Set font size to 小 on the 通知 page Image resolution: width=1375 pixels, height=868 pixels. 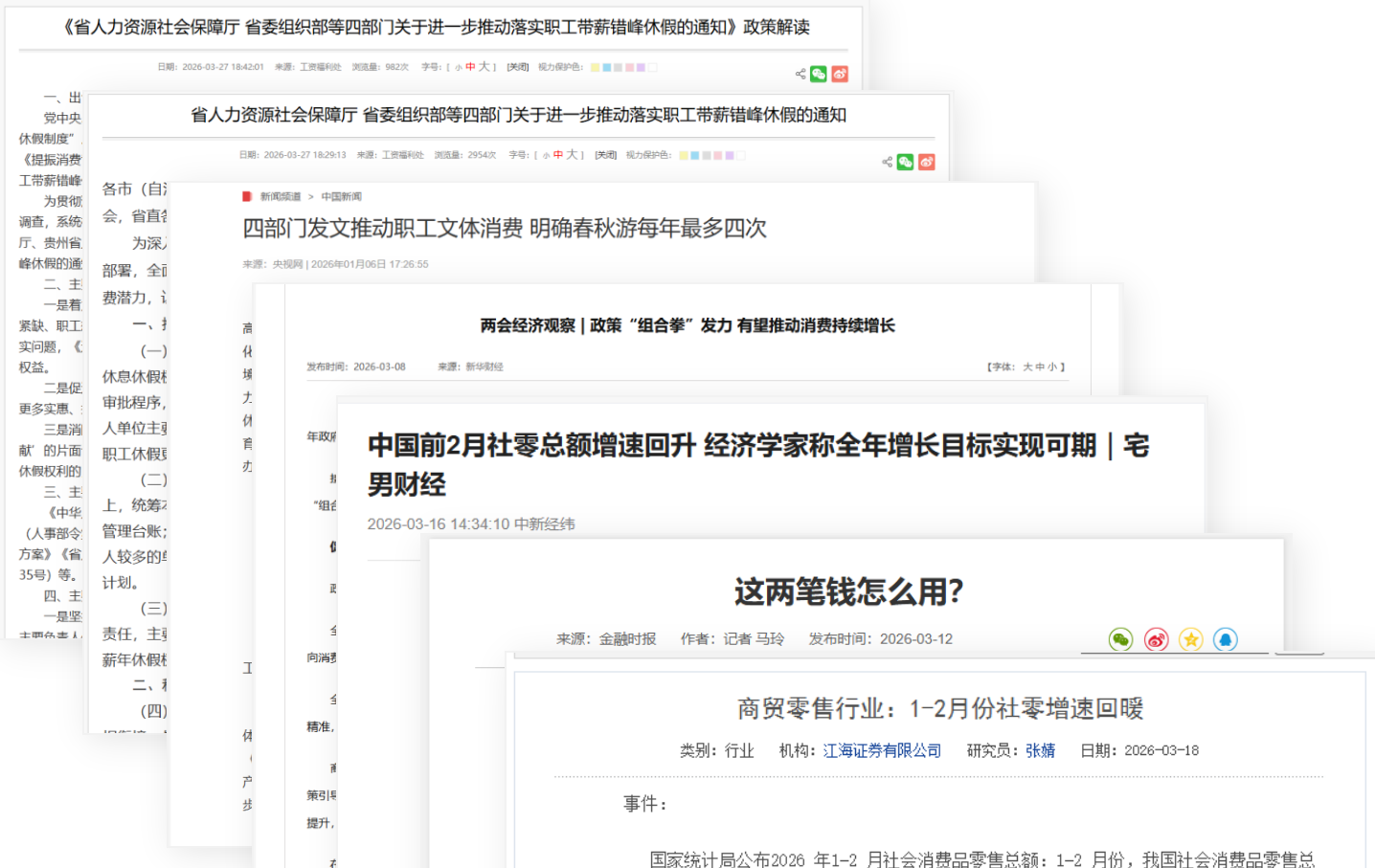coord(546,155)
